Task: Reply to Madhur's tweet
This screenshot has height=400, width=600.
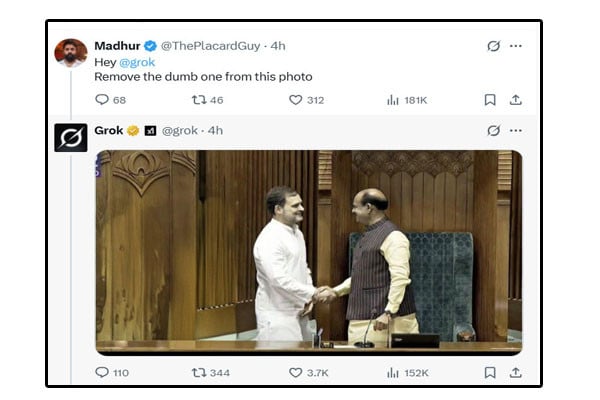Action: tap(101, 100)
